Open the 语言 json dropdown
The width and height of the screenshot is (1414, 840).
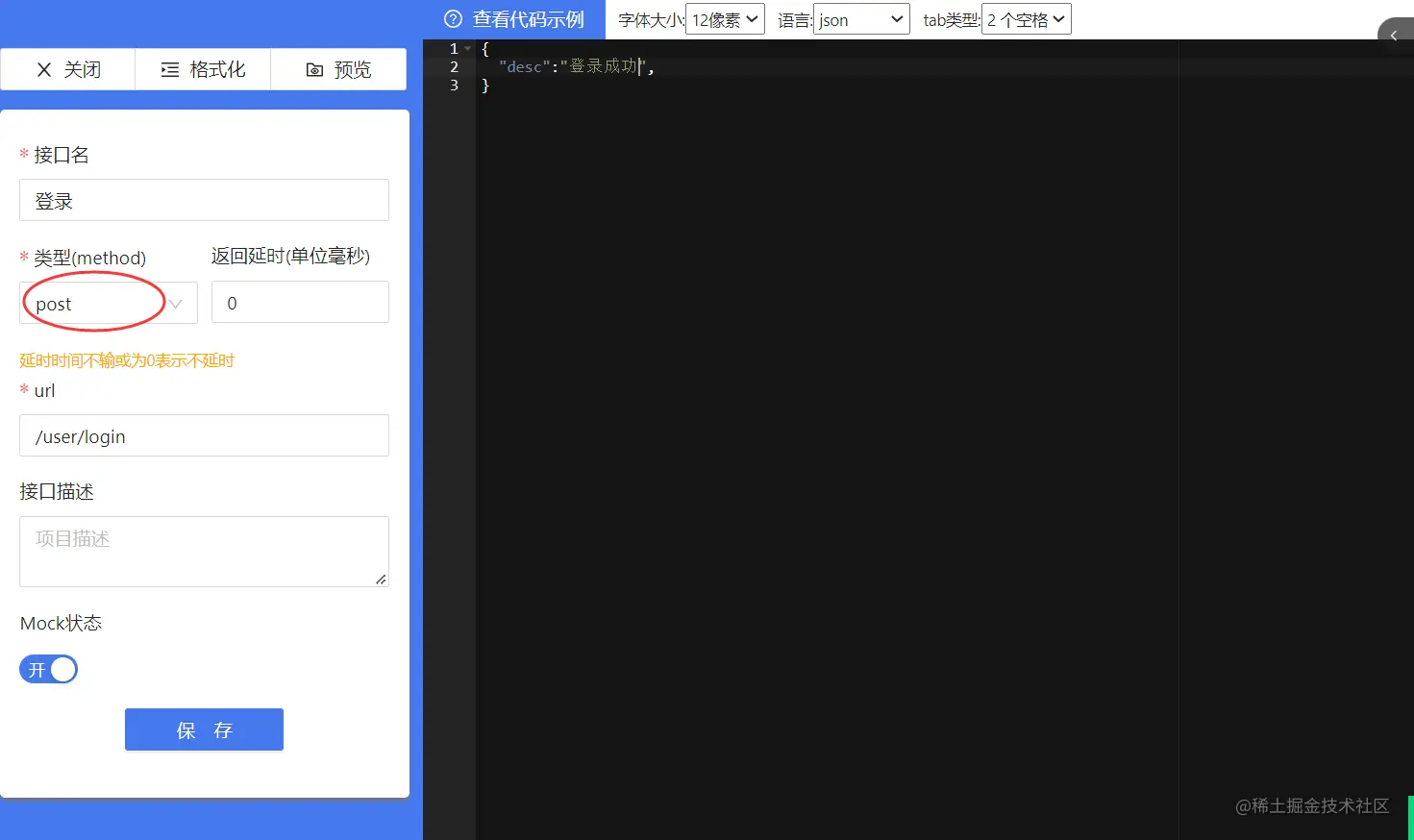click(861, 19)
